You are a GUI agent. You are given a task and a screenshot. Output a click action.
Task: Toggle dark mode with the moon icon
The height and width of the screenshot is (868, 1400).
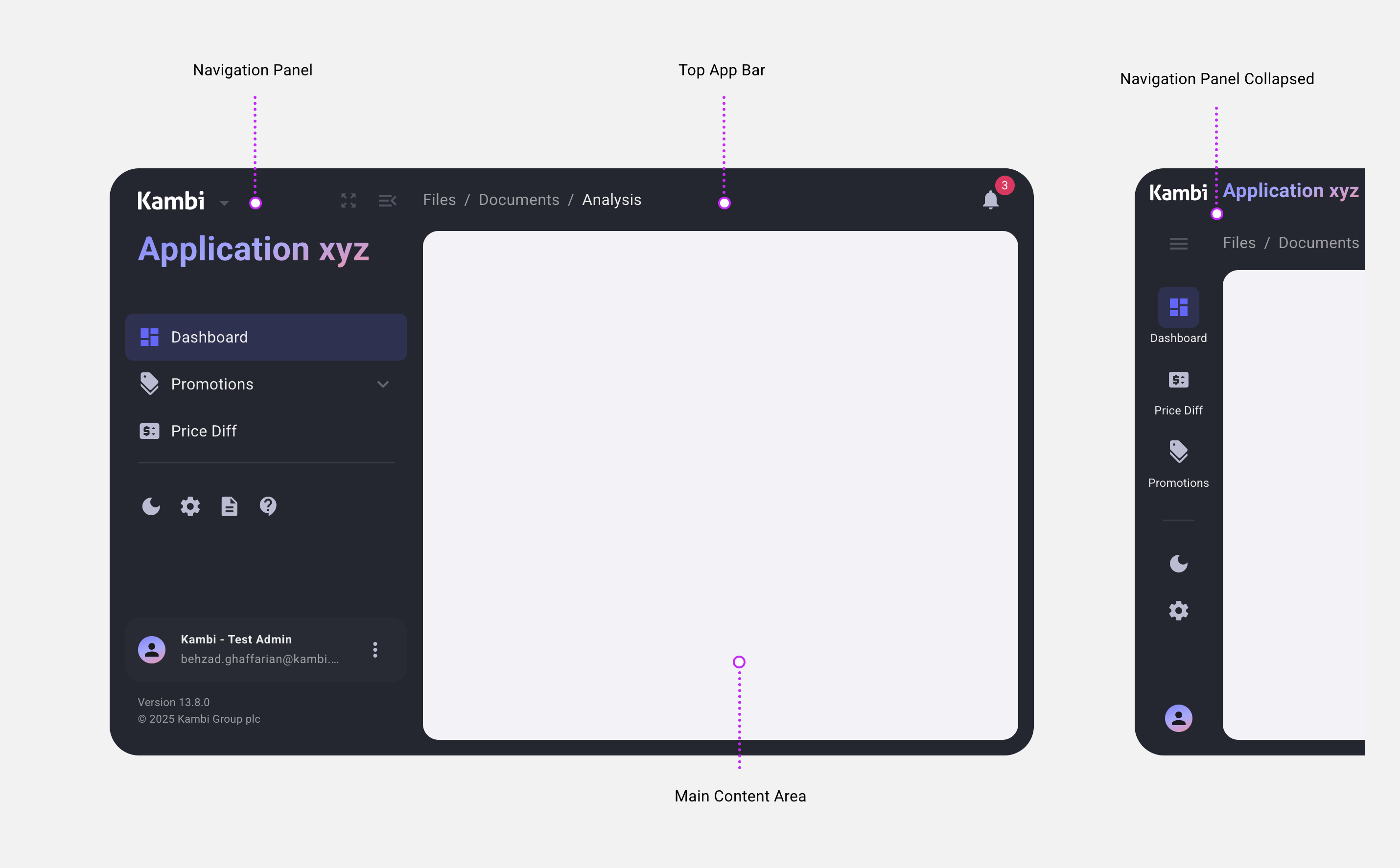click(x=151, y=506)
